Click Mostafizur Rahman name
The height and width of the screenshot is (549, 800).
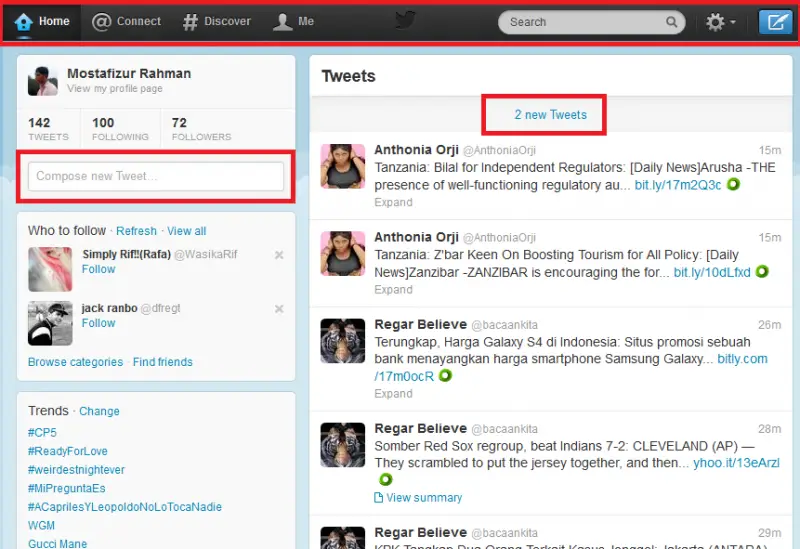pyautogui.click(x=129, y=73)
